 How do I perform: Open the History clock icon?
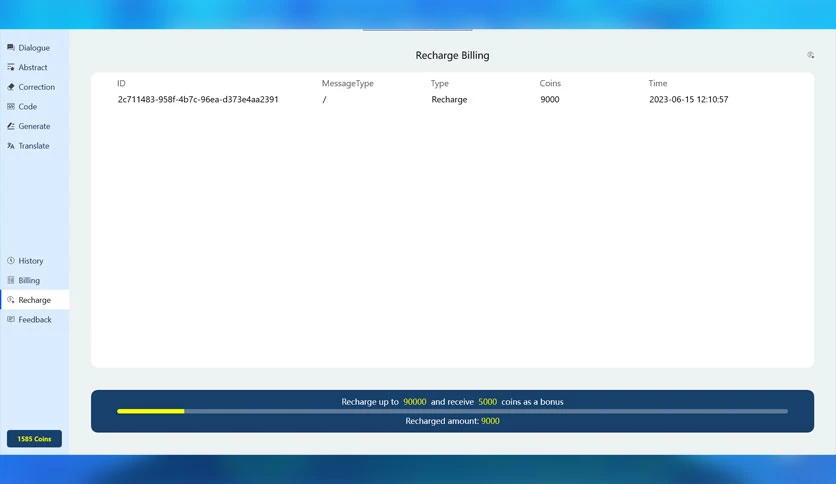click(x=11, y=261)
